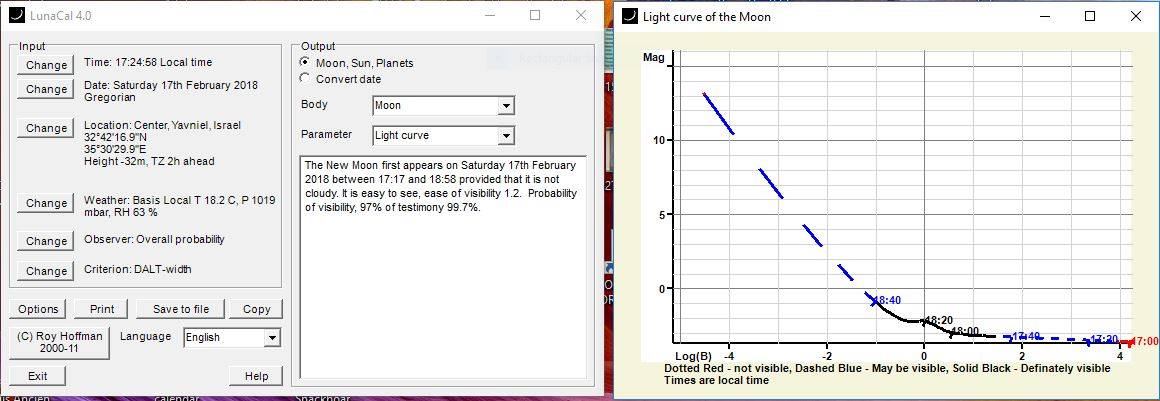Change the Criterion DALT-width setting
This screenshot has height=401, width=1160.
coord(47,271)
